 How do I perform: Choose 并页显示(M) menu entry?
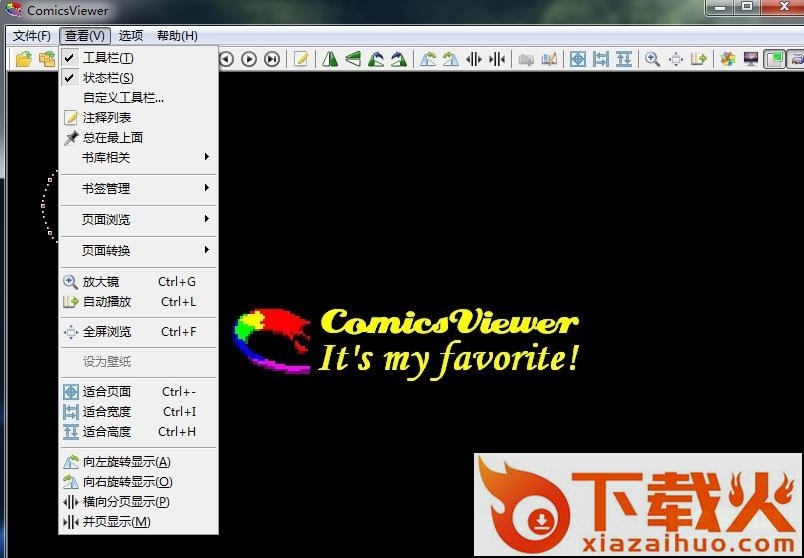coord(138,522)
